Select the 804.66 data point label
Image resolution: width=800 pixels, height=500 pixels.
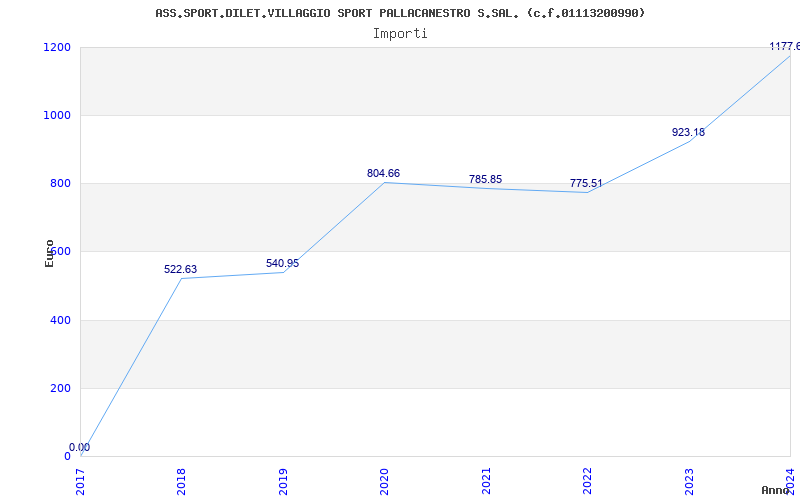tap(383, 173)
